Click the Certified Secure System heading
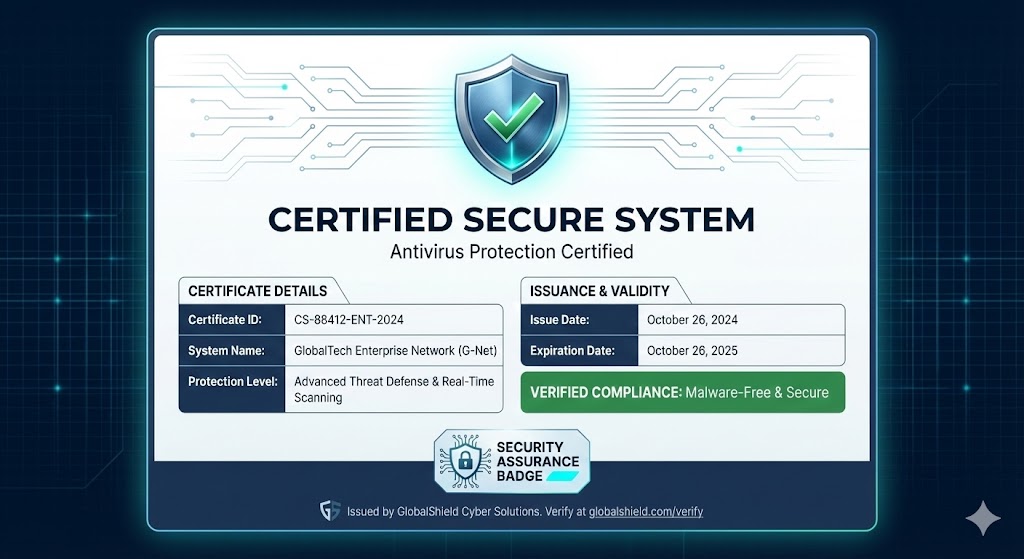1024x559 pixels. tap(511, 219)
